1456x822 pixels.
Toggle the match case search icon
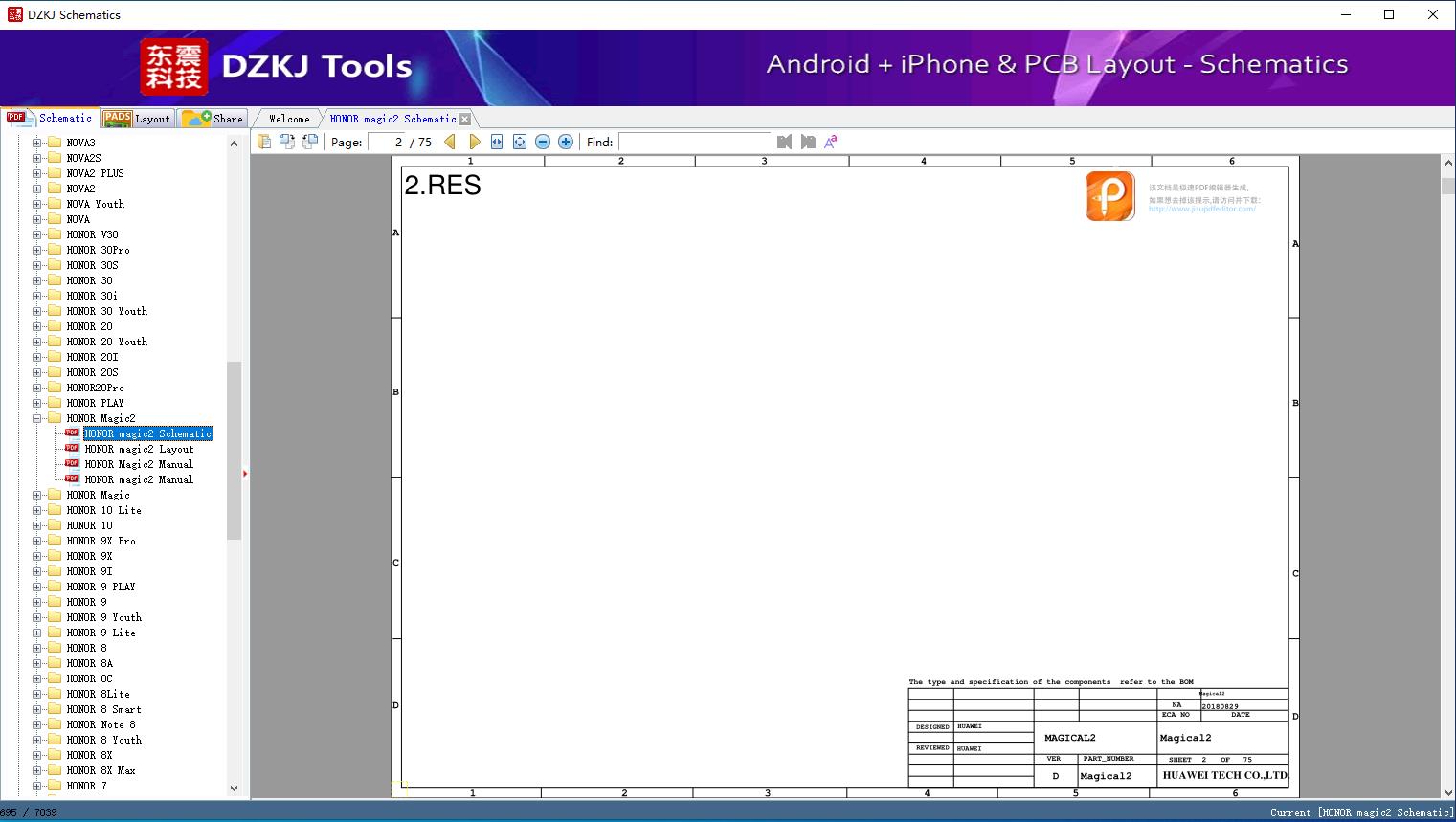[x=831, y=142]
